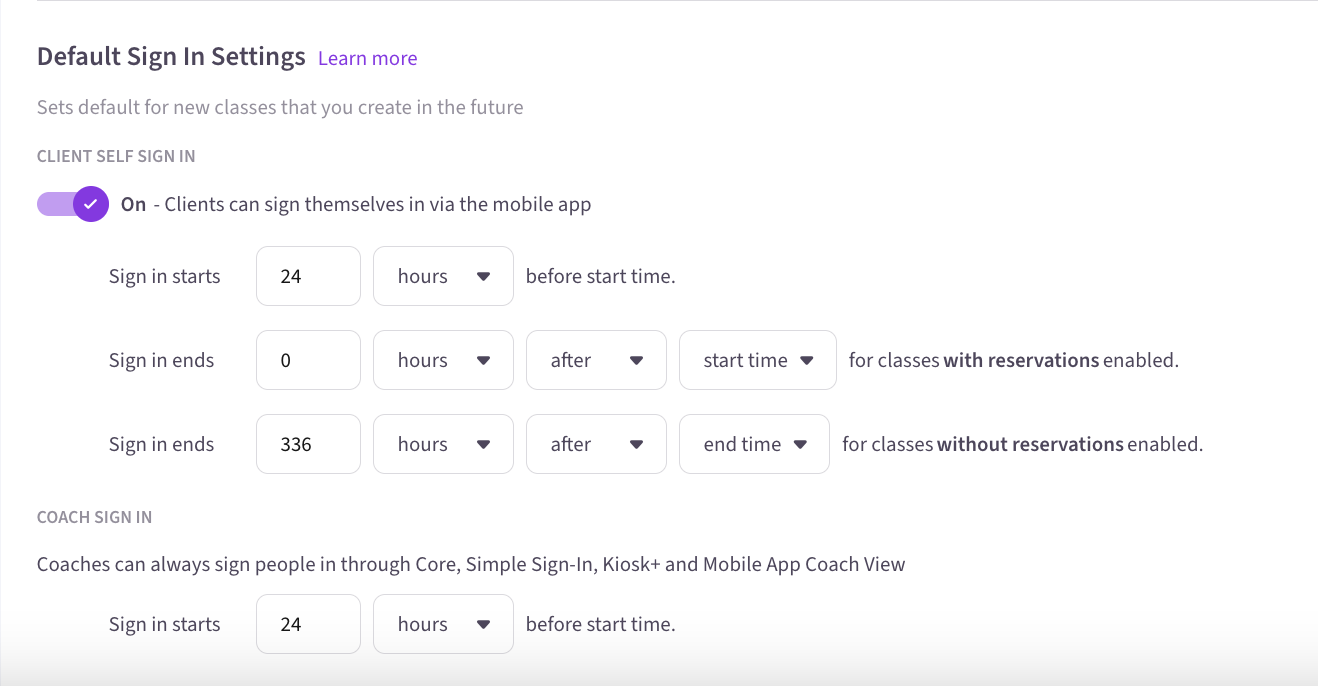Open the coach Sign in starts hours dropdown

443,624
